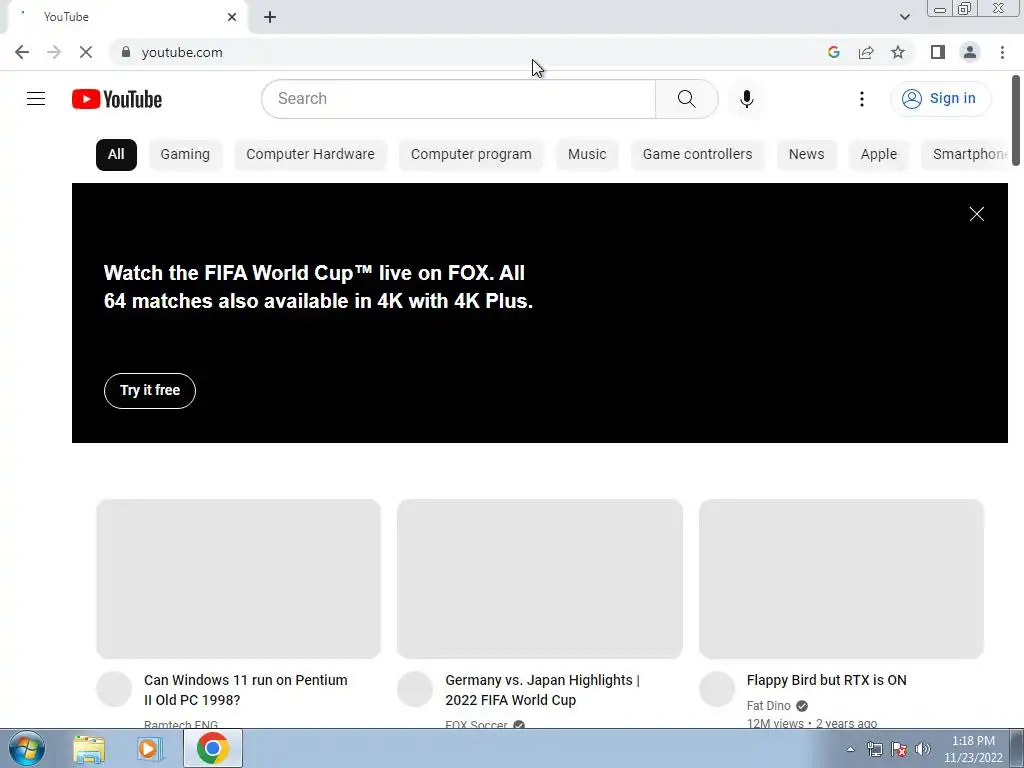Select the Computer Hardware chip
Viewport: 1024px width, 768px height.
310,155
